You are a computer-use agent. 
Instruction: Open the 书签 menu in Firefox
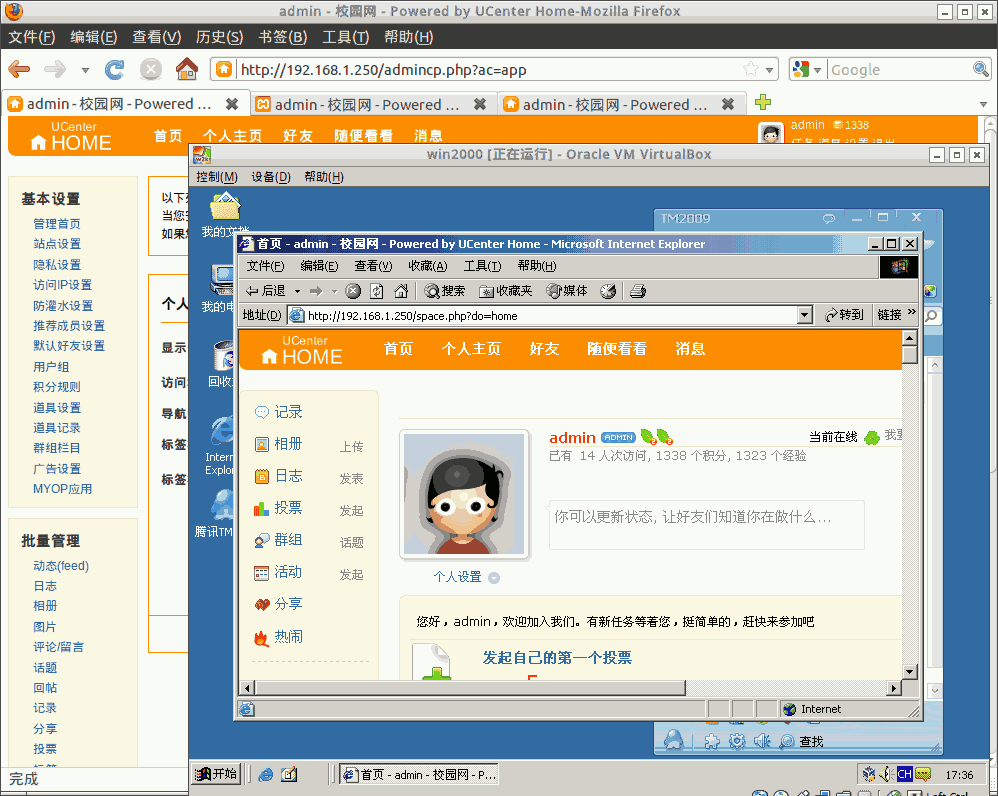283,38
